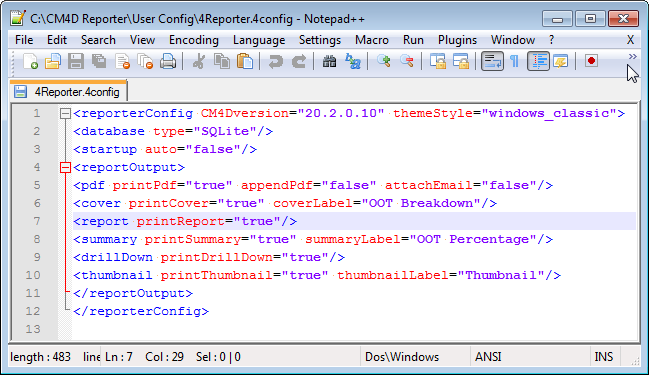Open the Macro menu
649x375 pixels.
(372, 40)
